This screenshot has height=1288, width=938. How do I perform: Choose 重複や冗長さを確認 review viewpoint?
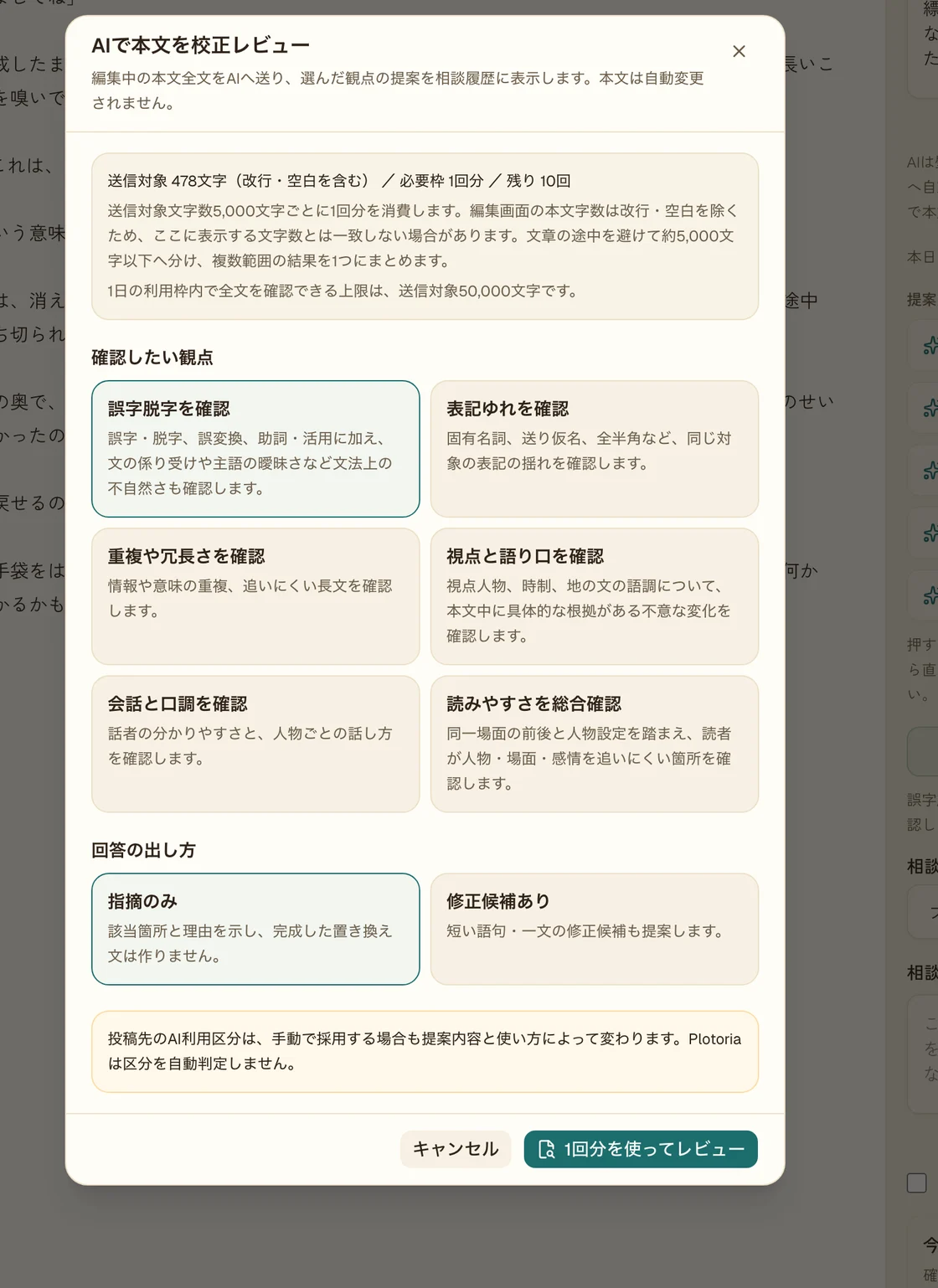255,596
